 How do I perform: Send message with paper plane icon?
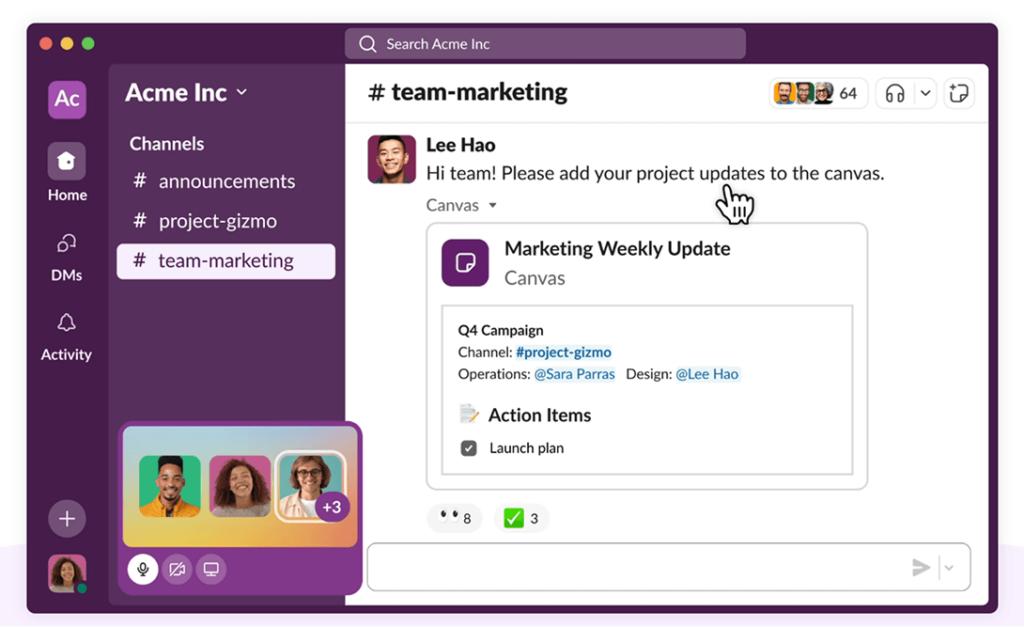pos(921,568)
